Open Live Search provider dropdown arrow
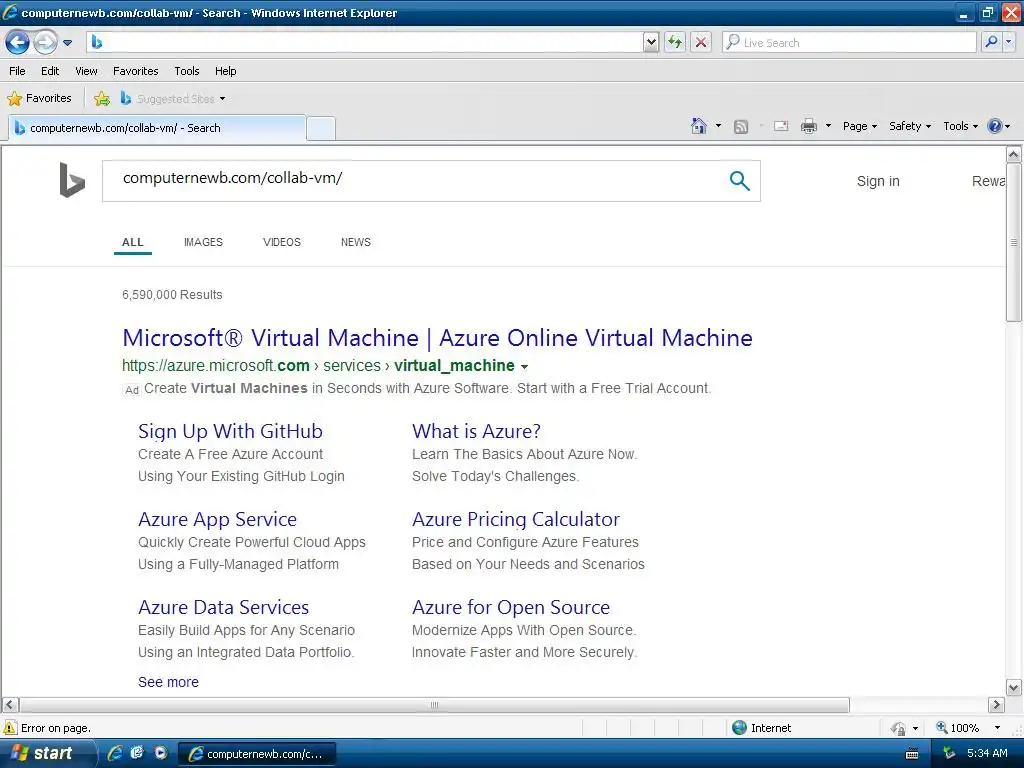 1008,42
